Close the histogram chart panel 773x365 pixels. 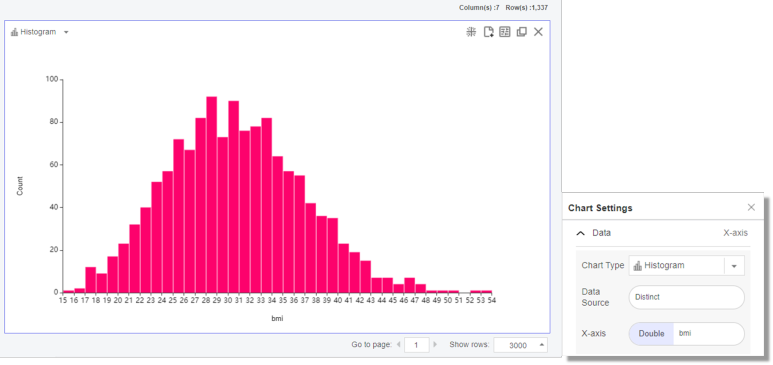click(x=538, y=32)
